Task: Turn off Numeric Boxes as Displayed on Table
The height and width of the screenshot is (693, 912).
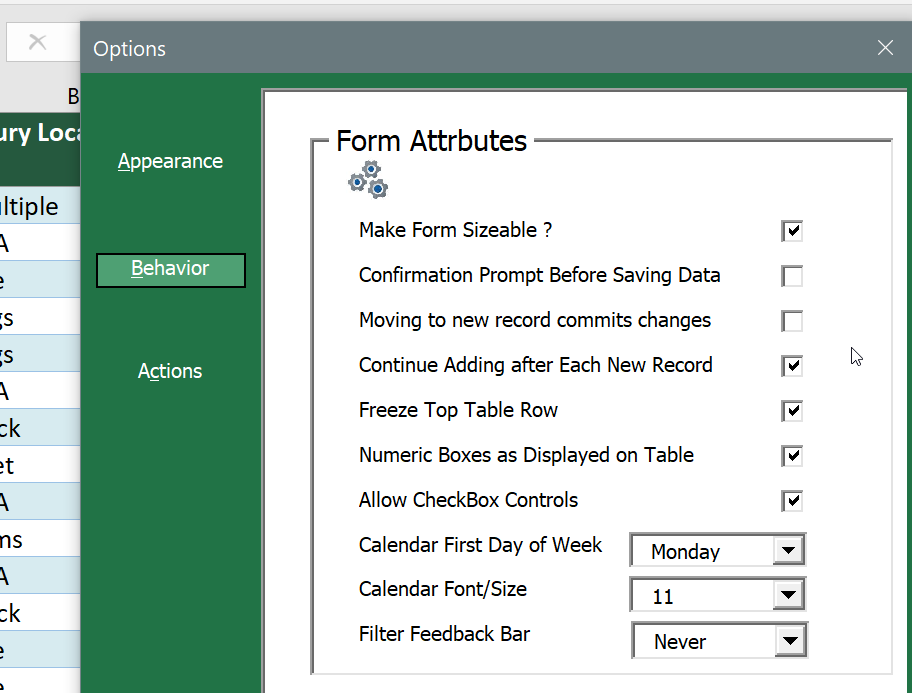Action: (792, 456)
